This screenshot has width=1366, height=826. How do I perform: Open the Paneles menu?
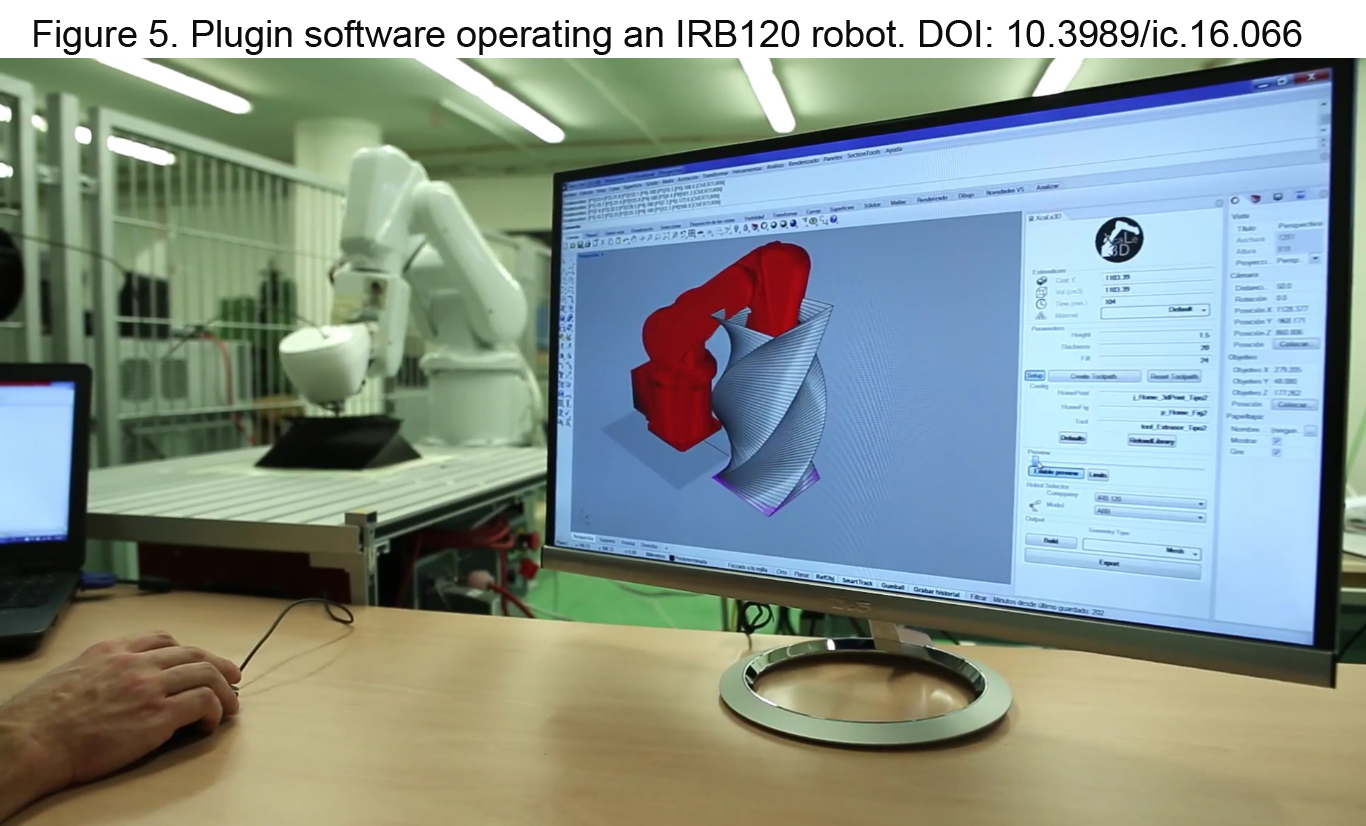click(x=833, y=158)
